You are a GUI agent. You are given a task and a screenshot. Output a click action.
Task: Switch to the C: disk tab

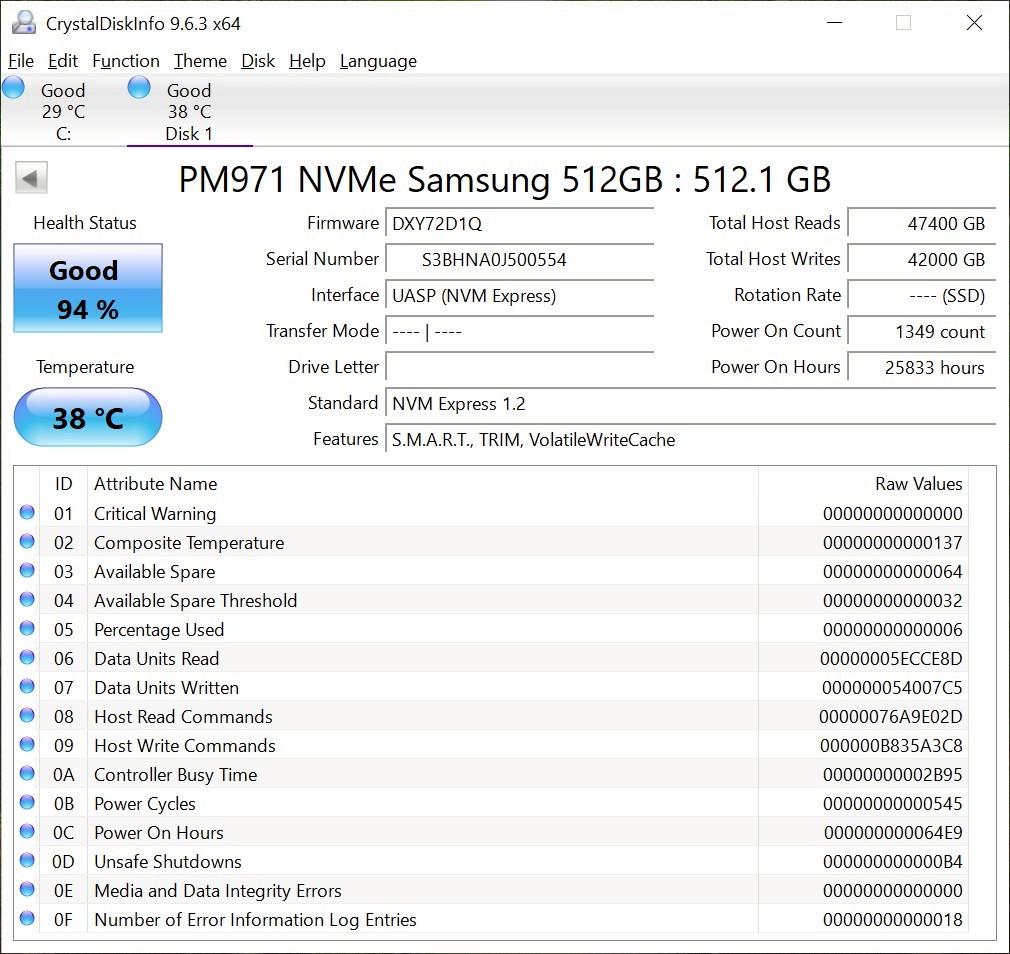(63, 111)
